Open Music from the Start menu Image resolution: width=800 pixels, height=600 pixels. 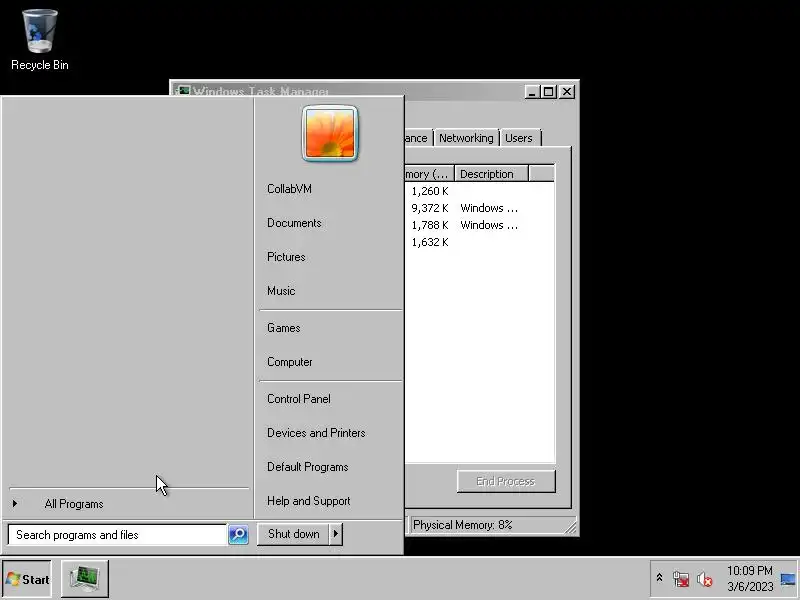click(x=281, y=291)
